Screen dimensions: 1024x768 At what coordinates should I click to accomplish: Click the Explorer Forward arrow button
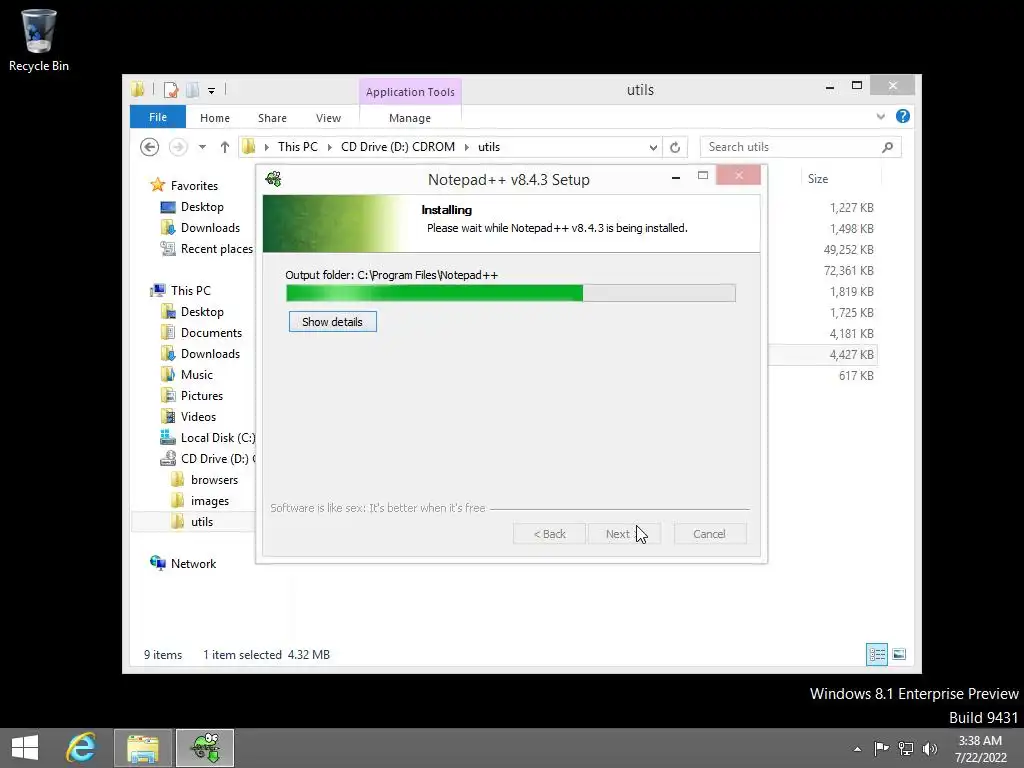(x=178, y=147)
